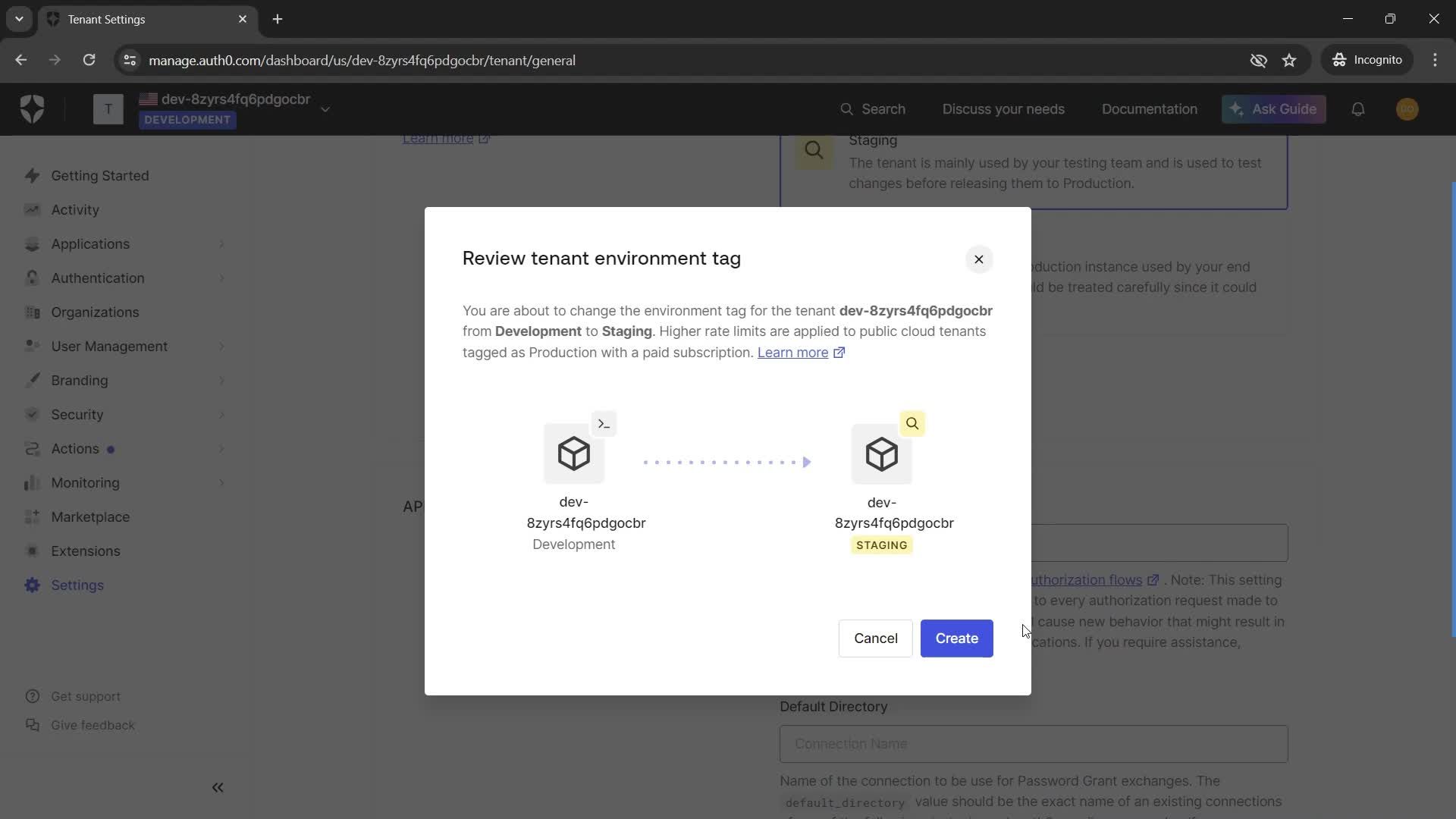Click the site information icon
Image resolution: width=1456 pixels, height=819 pixels.
(130, 60)
